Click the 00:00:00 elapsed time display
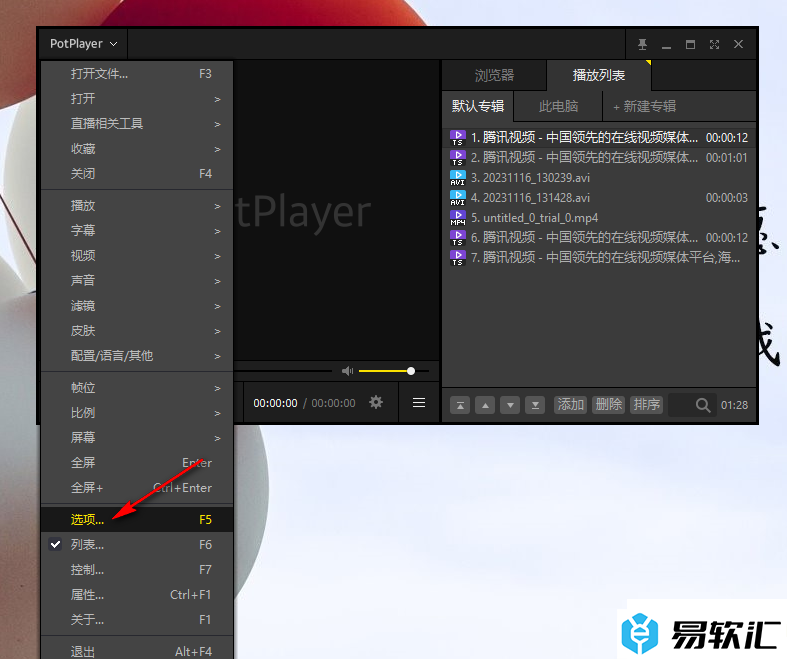Viewport: 787px width, 659px height. click(275, 403)
